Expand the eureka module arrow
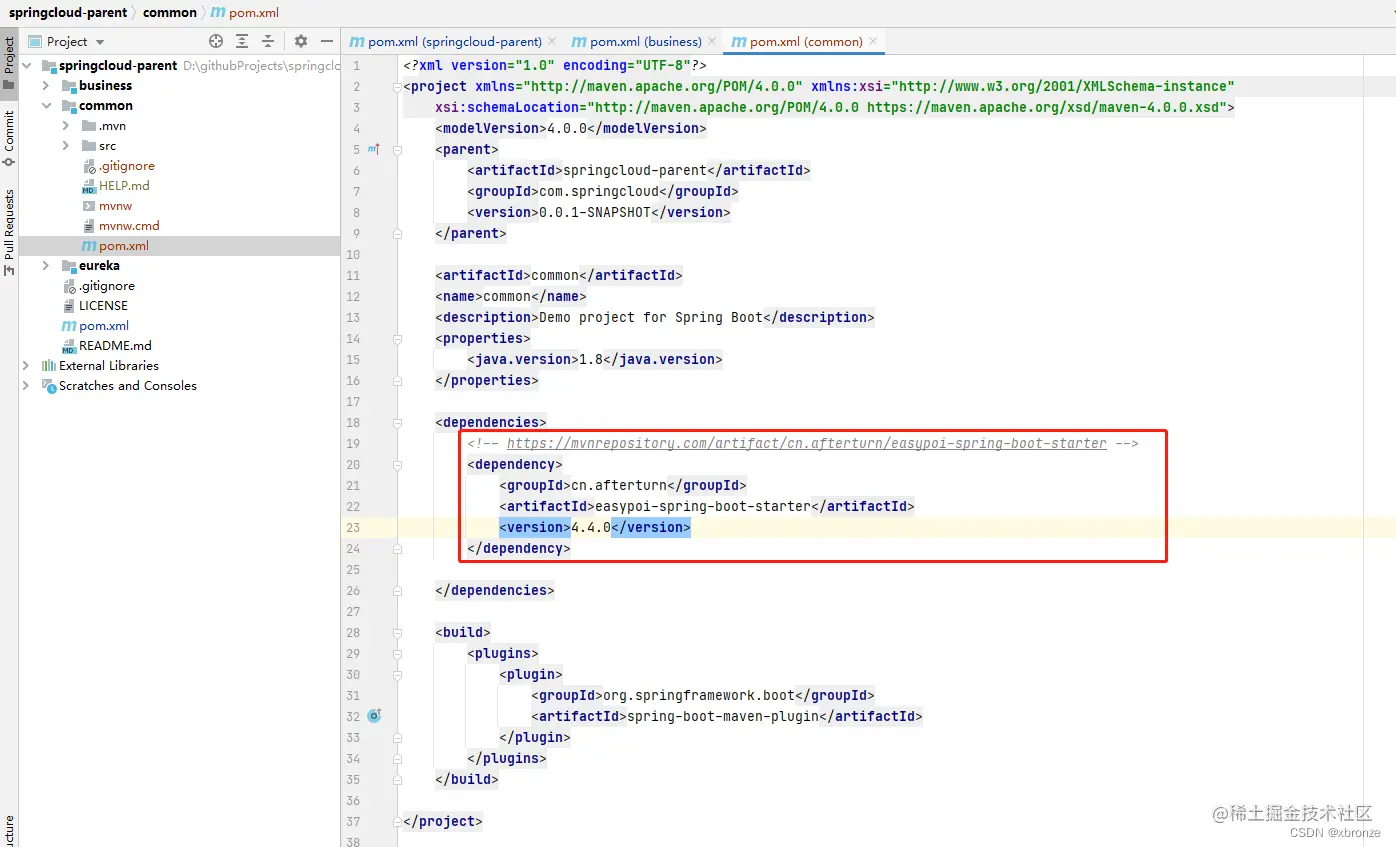The image size is (1396, 847). (46, 266)
